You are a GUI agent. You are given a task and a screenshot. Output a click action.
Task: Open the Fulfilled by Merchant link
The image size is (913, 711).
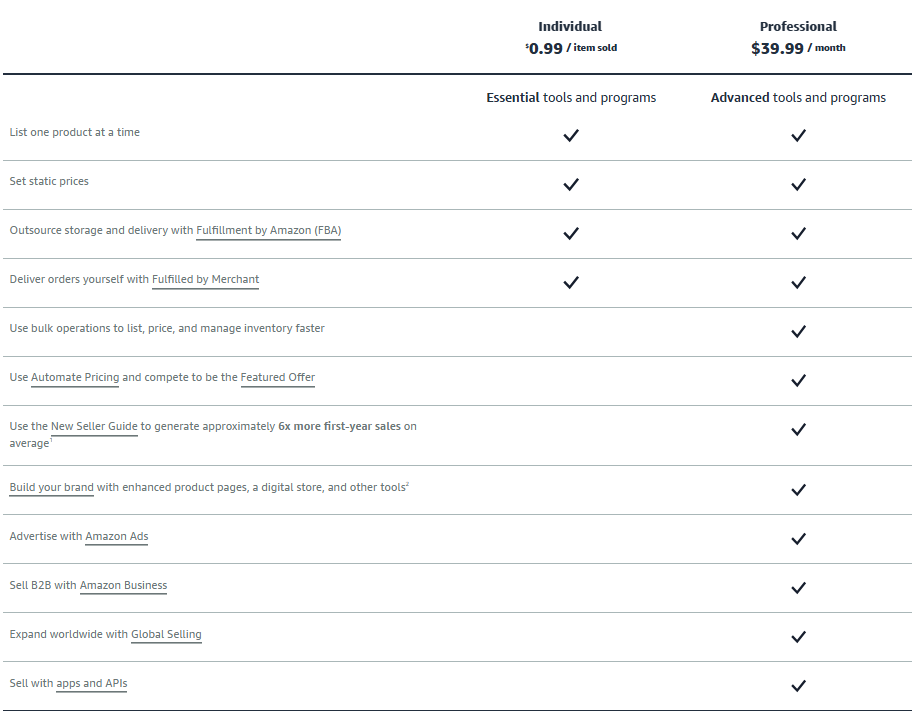click(205, 279)
